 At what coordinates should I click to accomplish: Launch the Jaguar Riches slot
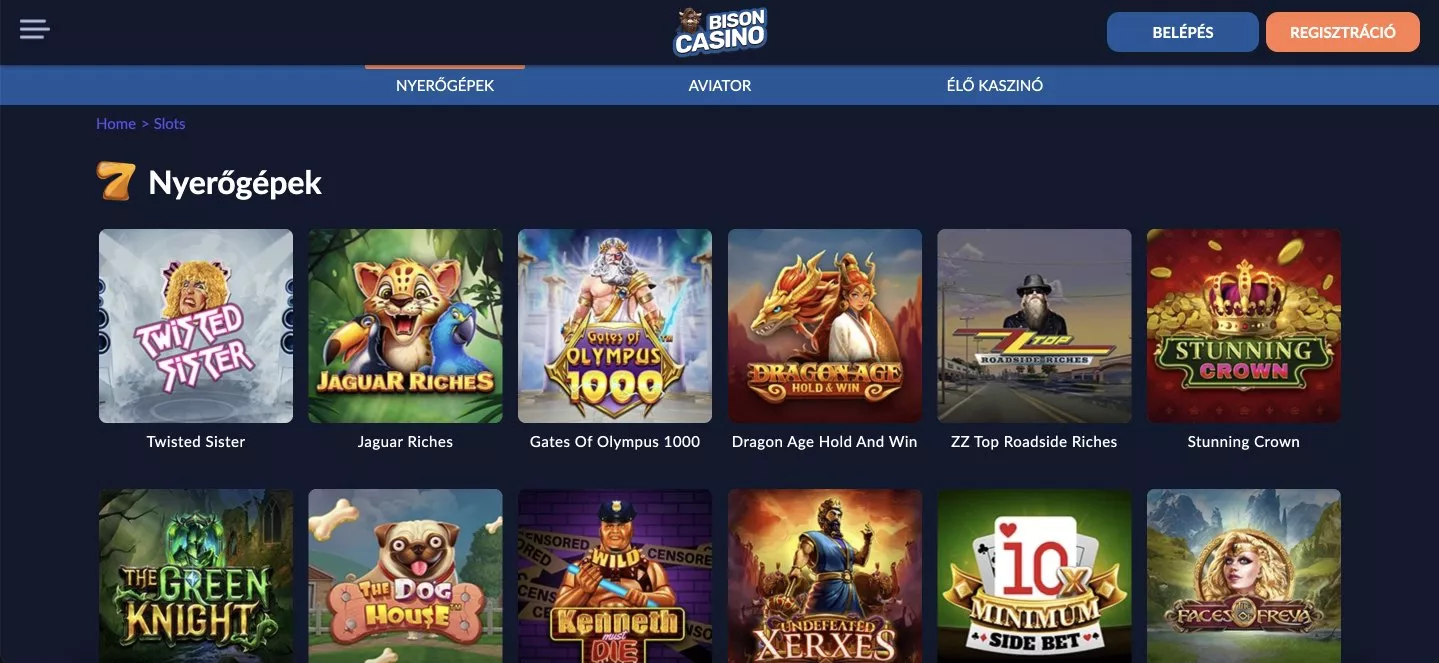[x=405, y=326]
